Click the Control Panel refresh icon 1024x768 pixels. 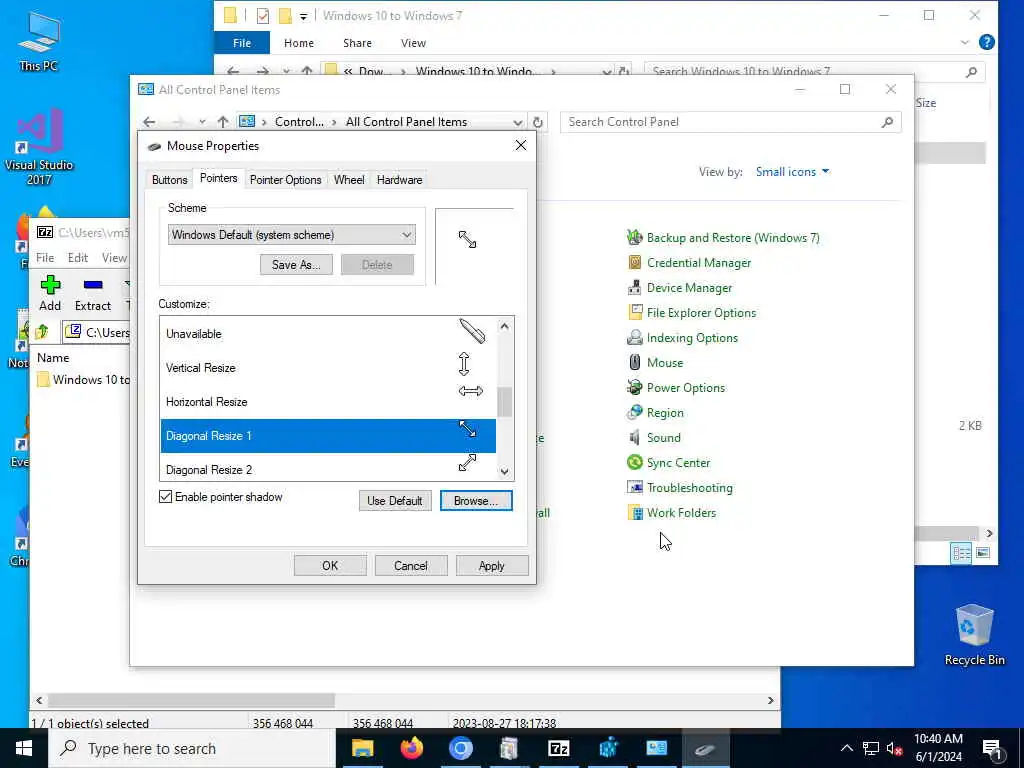click(537, 122)
